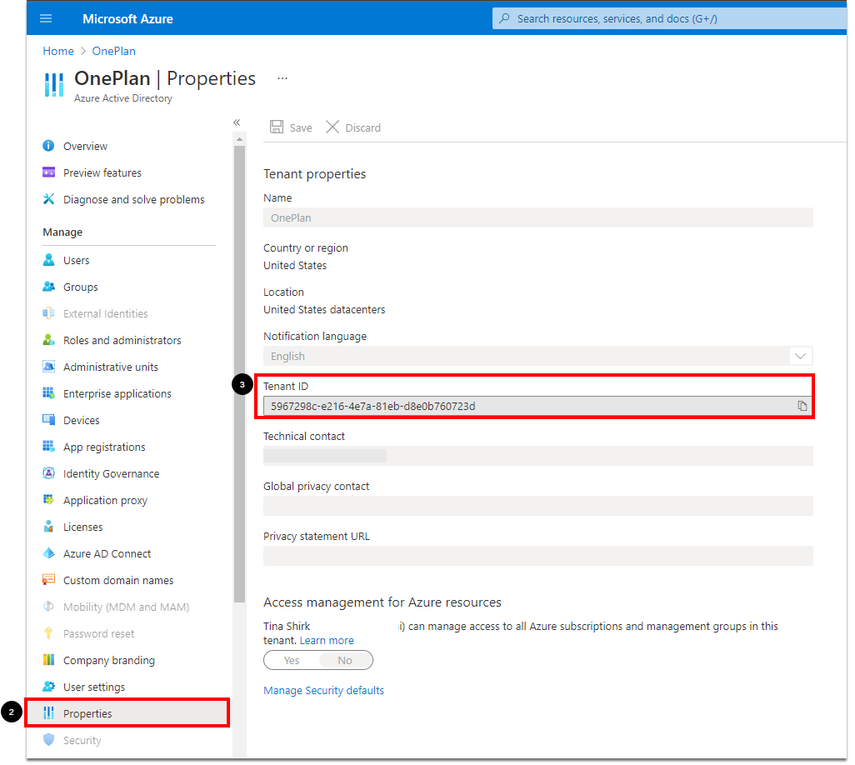This screenshot has width=855, height=765.
Task: Go to Overview in the sidebar
Action: 85,146
